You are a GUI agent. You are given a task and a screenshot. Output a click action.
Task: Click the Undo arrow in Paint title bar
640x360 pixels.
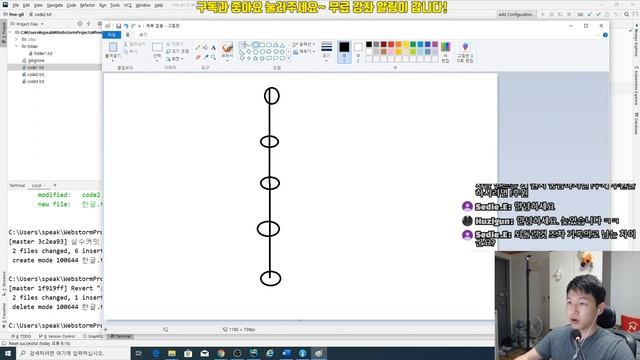coord(126,26)
